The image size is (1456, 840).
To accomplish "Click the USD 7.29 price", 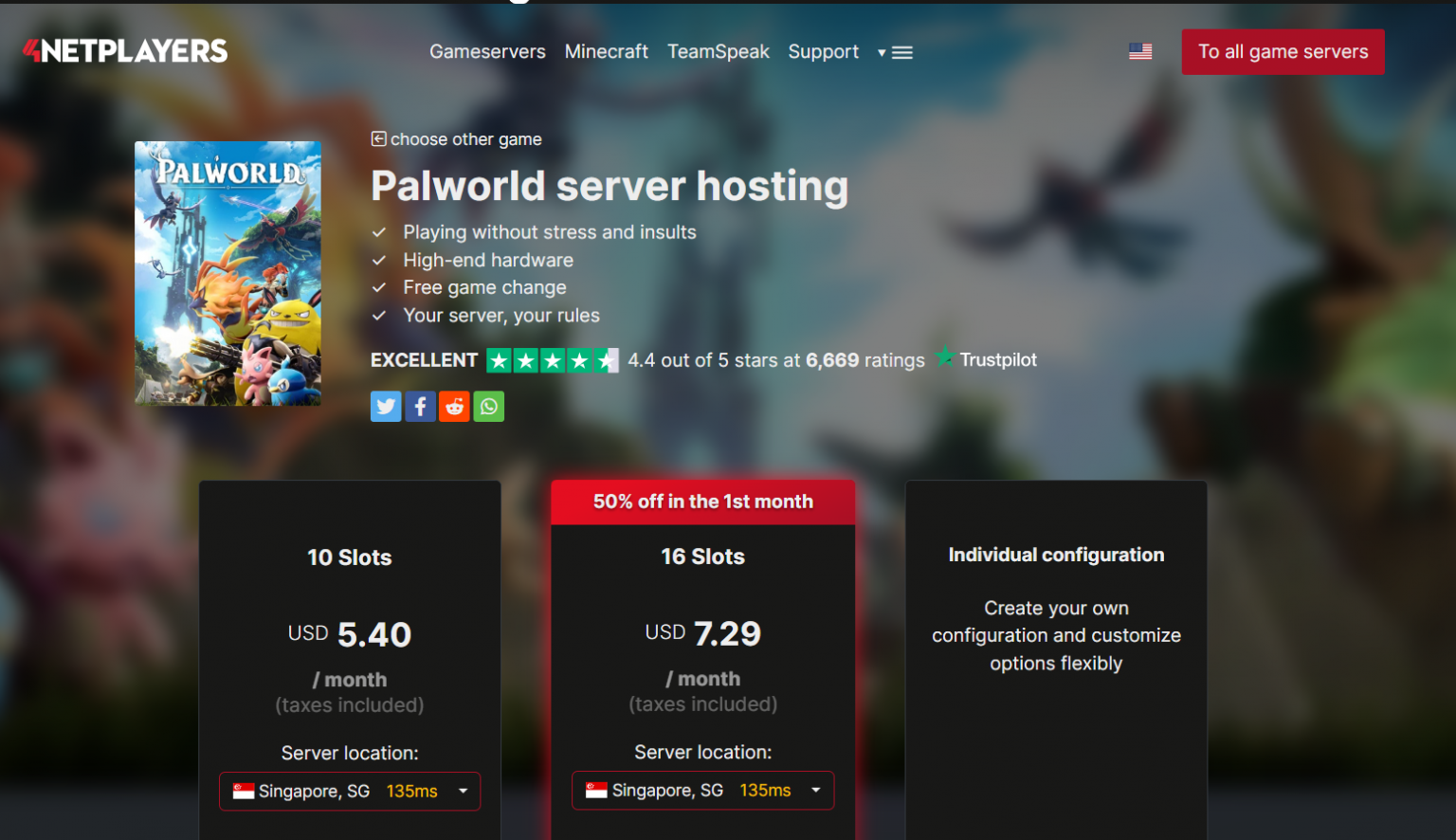I will click(x=702, y=633).
